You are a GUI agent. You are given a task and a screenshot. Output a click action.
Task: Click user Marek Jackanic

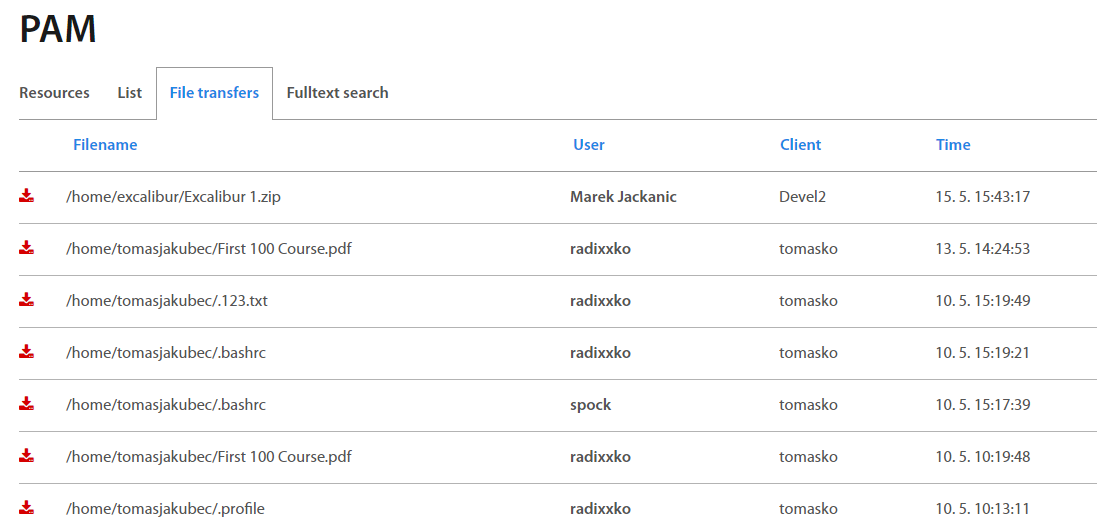point(623,197)
